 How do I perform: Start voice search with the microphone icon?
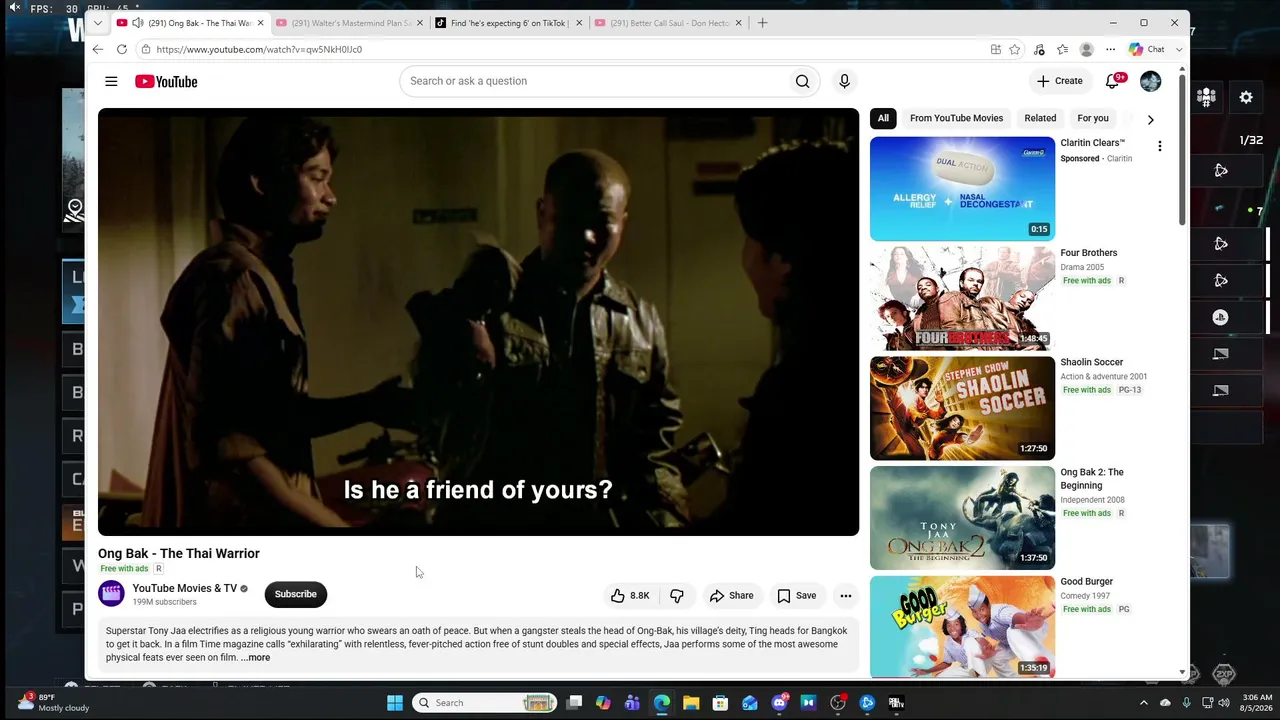(844, 81)
